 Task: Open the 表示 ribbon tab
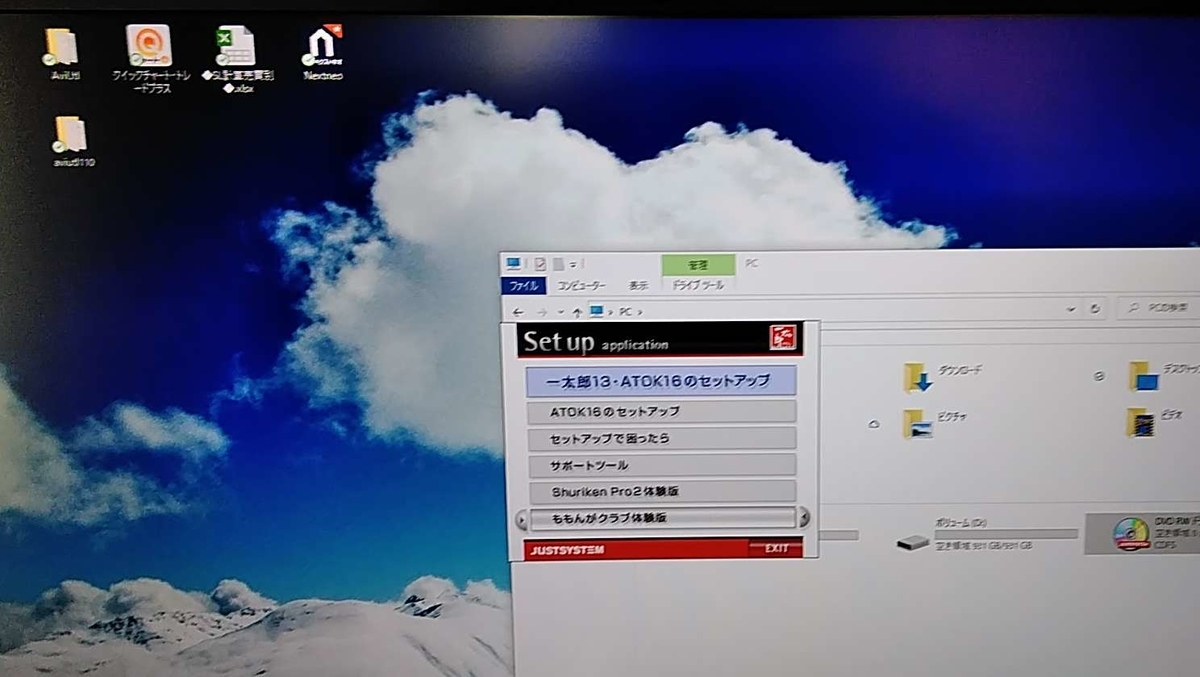638,286
